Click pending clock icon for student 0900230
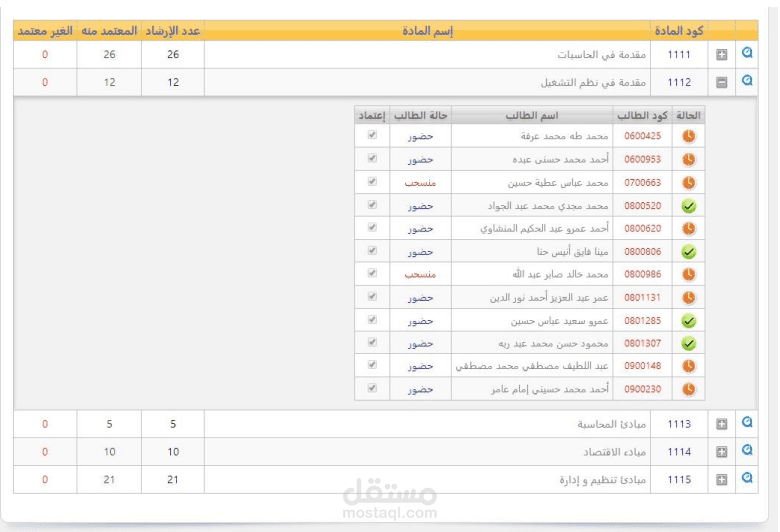Screen dimensions: 780x532 [688, 389]
